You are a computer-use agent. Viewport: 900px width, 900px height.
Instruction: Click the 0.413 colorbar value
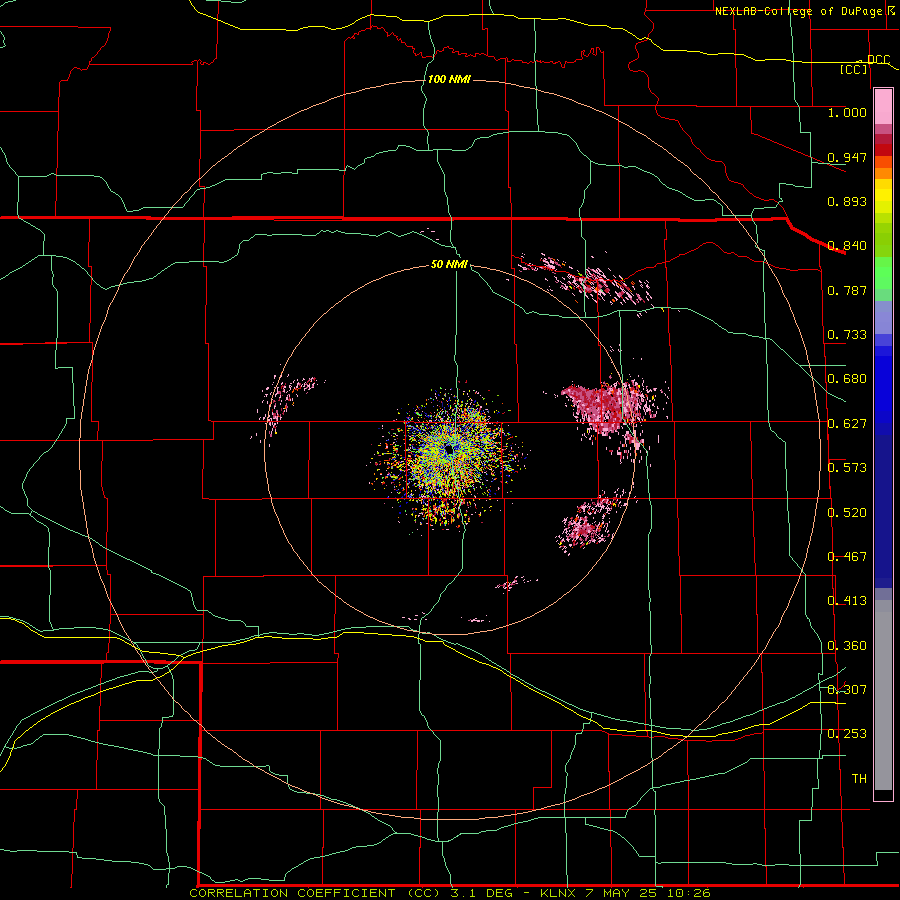point(847,601)
